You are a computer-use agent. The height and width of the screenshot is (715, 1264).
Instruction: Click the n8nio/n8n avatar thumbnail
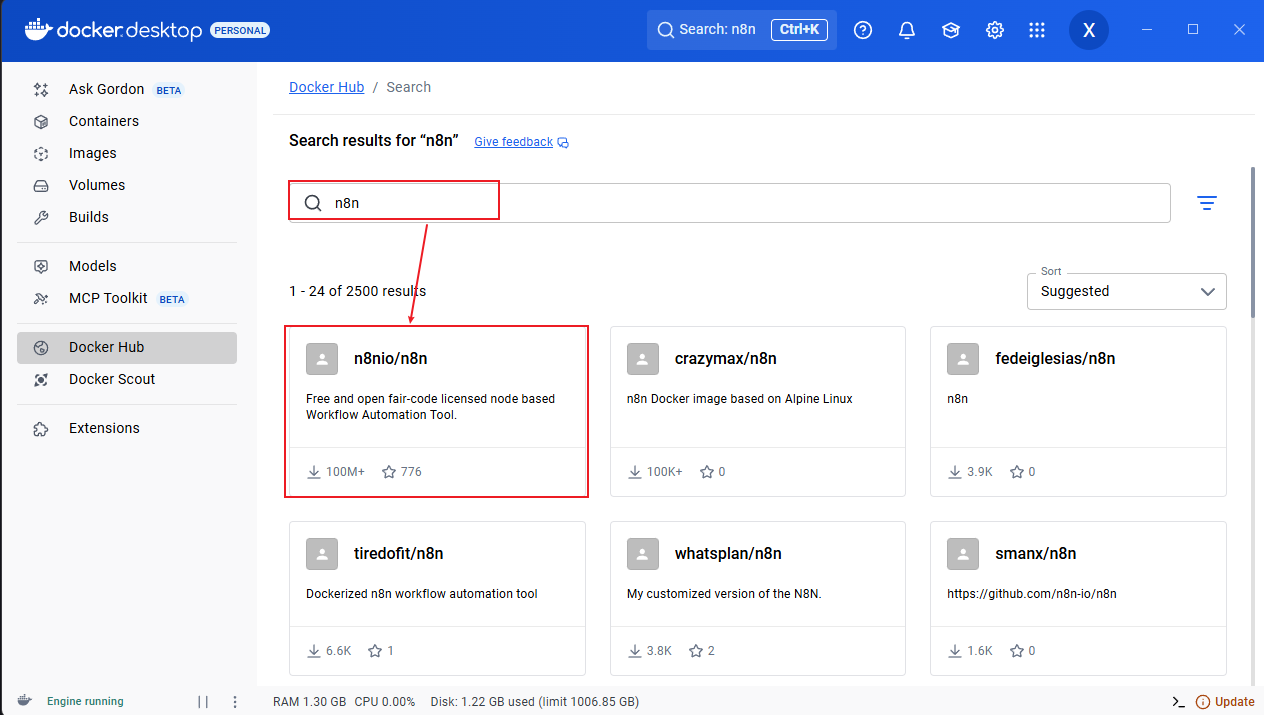click(x=322, y=359)
